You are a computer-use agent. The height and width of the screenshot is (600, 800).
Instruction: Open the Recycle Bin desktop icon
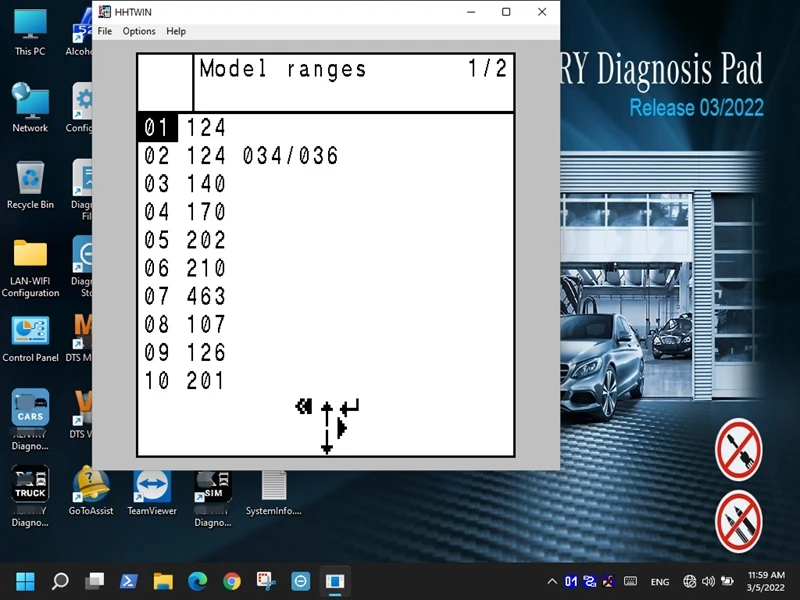(x=30, y=185)
